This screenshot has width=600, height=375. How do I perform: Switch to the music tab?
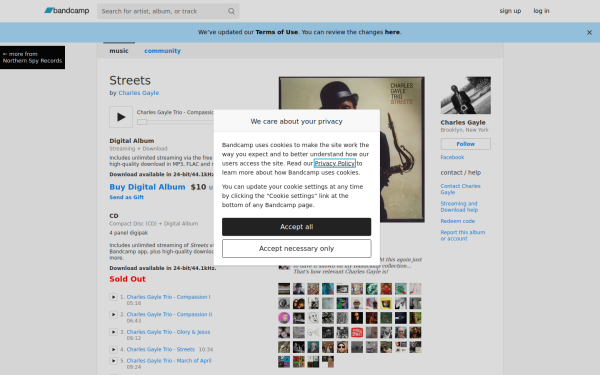(119, 51)
